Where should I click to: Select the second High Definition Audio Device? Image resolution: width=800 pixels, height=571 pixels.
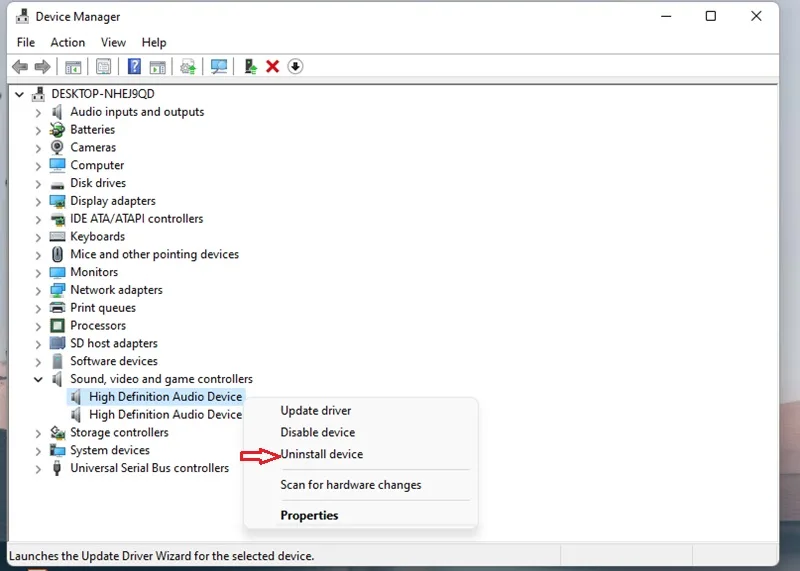(165, 414)
